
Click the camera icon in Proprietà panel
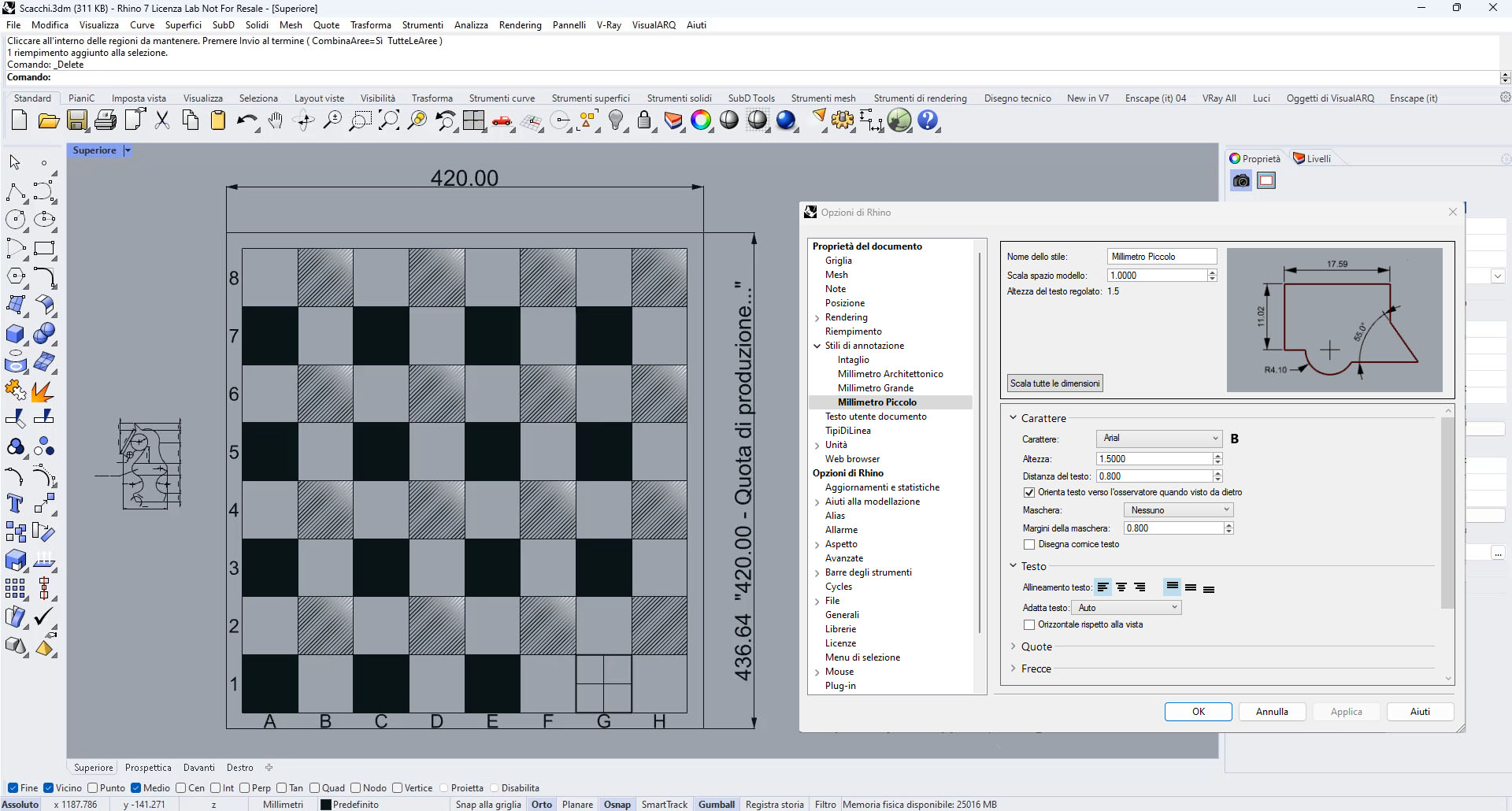(x=1241, y=180)
